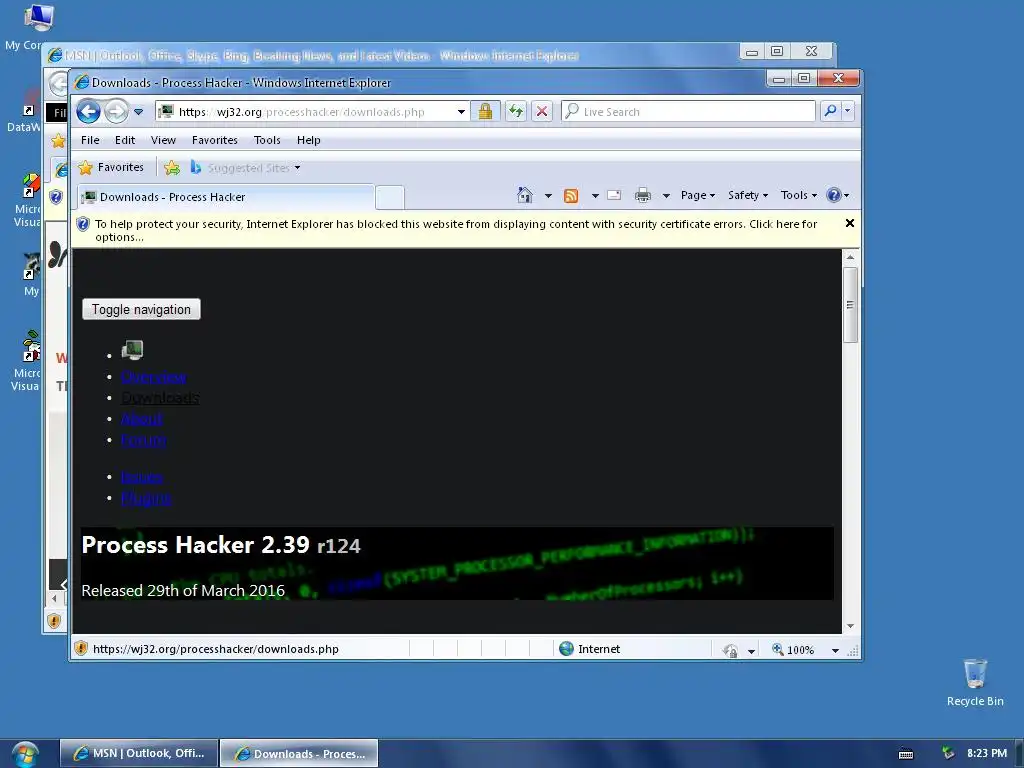
Task: Open the Edit menu
Action: coord(125,140)
